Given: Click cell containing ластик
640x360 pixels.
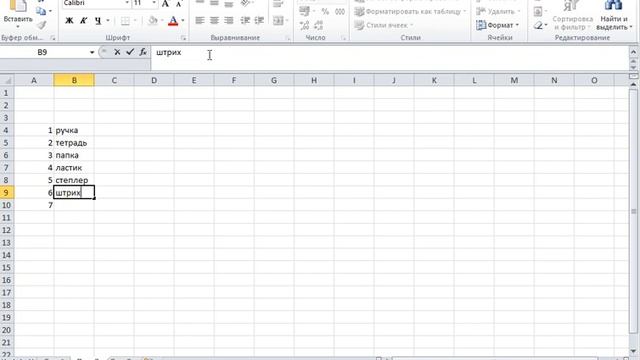Looking at the screenshot, I should (74, 168).
